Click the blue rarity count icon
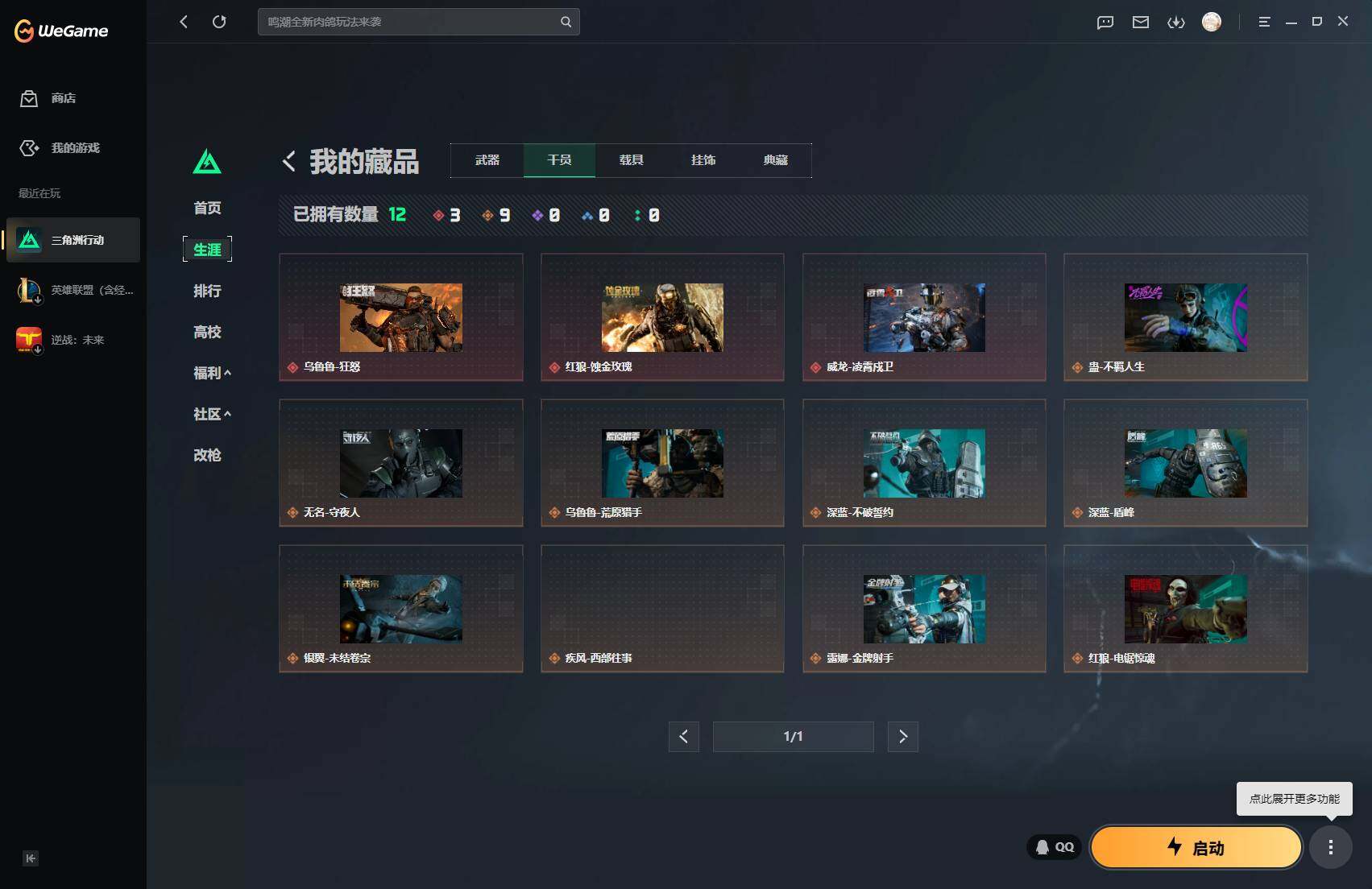The image size is (1372, 889). 596,215
